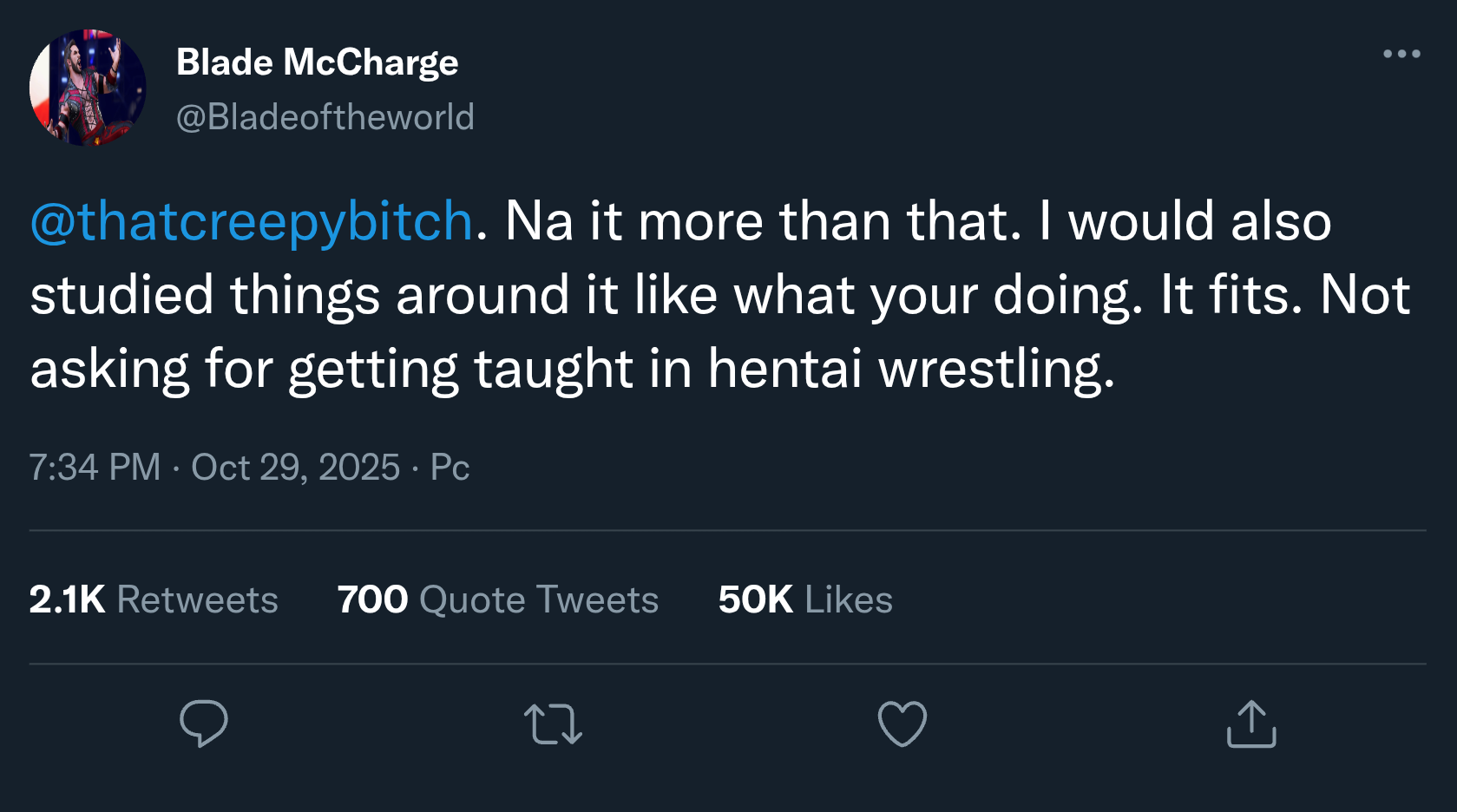The image size is (1457, 812).
Task: Show who liked via Likes label
Action: [x=848, y=599]
